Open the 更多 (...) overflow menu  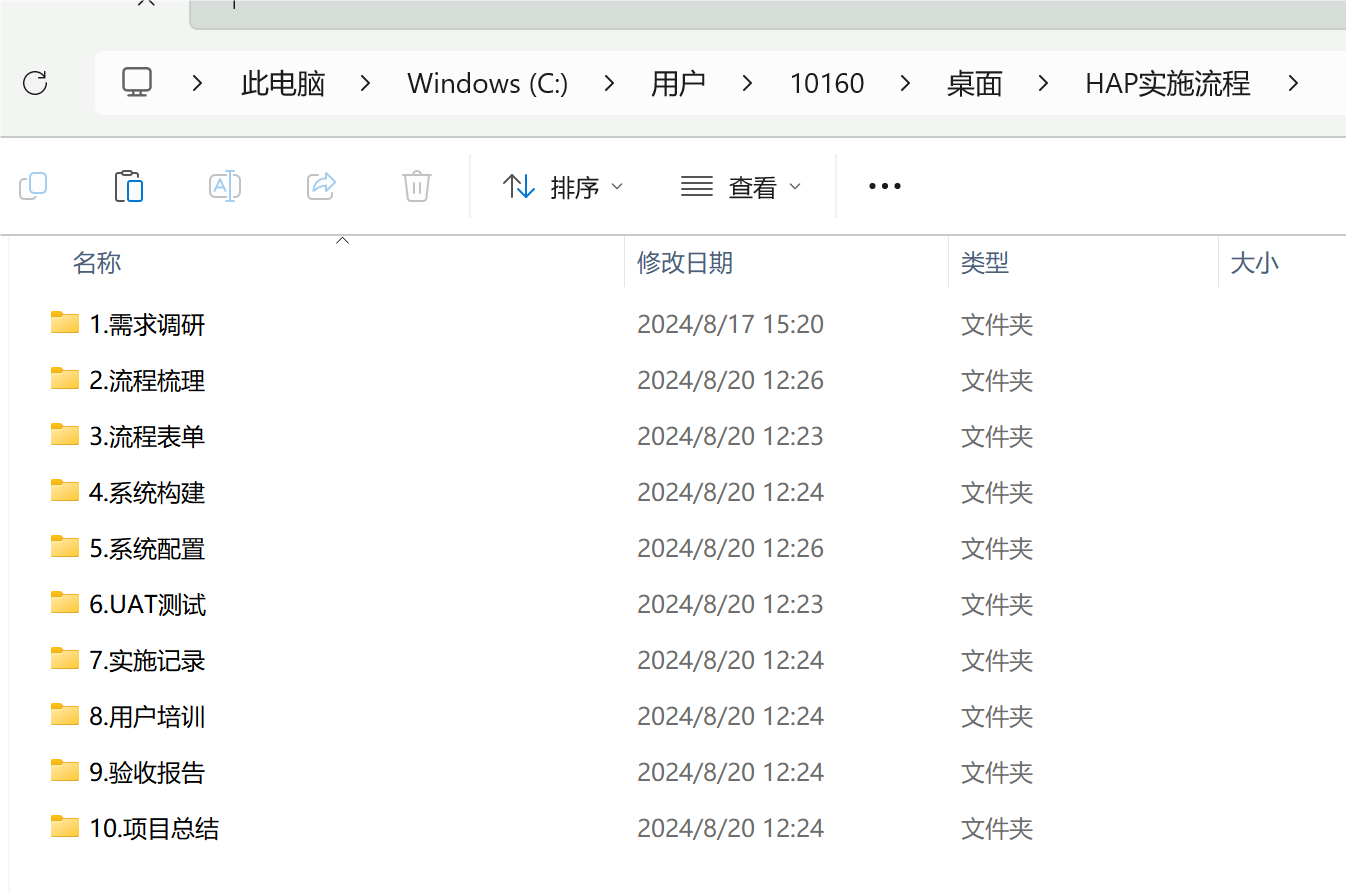click(884, 186)
